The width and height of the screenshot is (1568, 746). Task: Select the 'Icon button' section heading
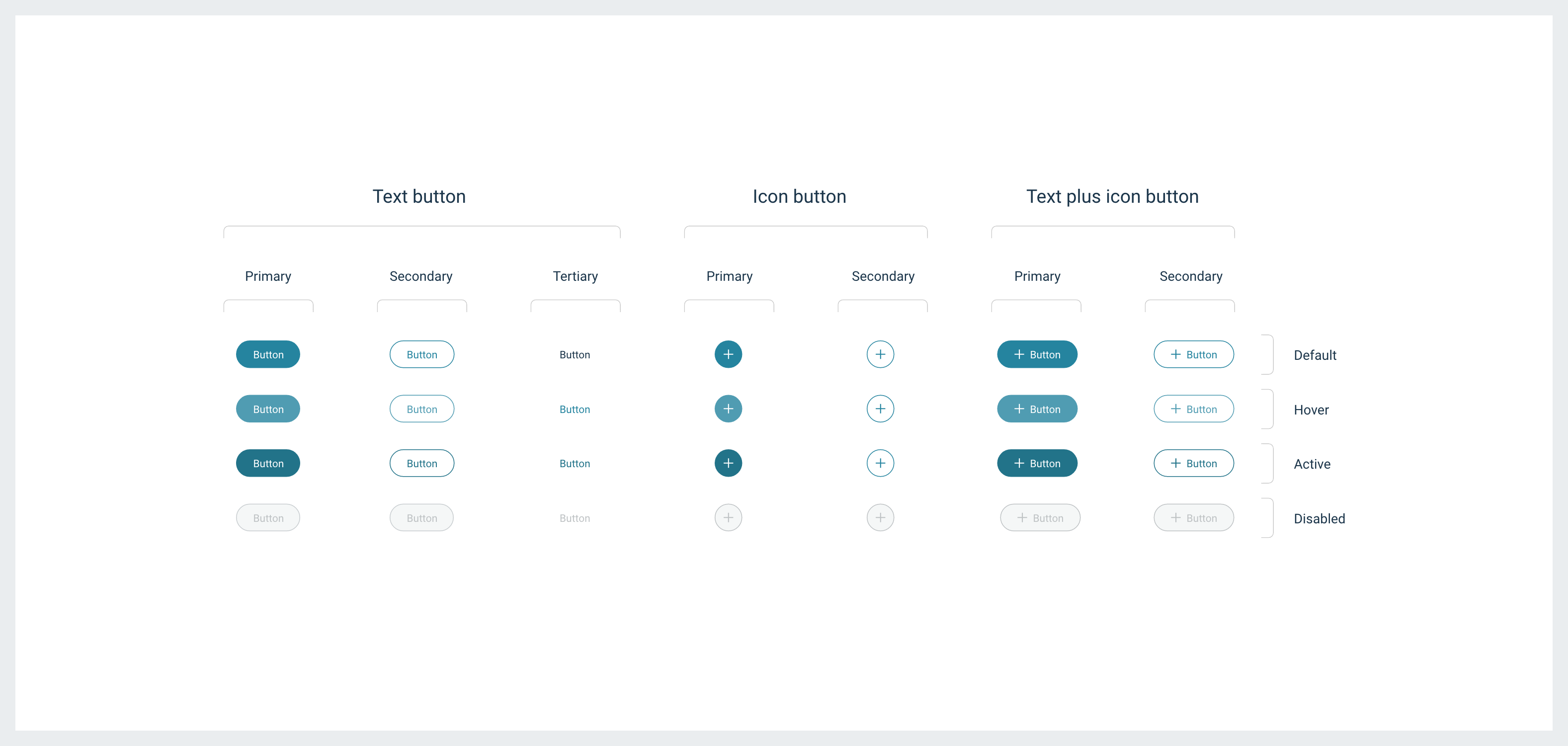point(799,196)
